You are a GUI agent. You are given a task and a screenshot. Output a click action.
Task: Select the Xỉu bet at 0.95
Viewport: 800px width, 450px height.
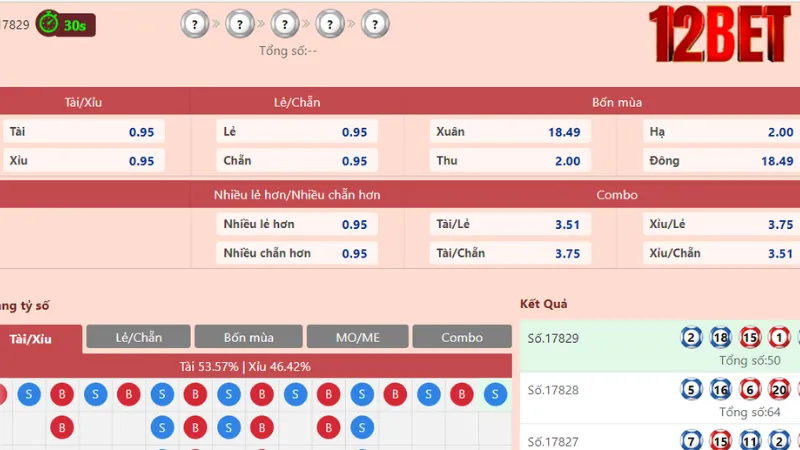pos(84,161)
